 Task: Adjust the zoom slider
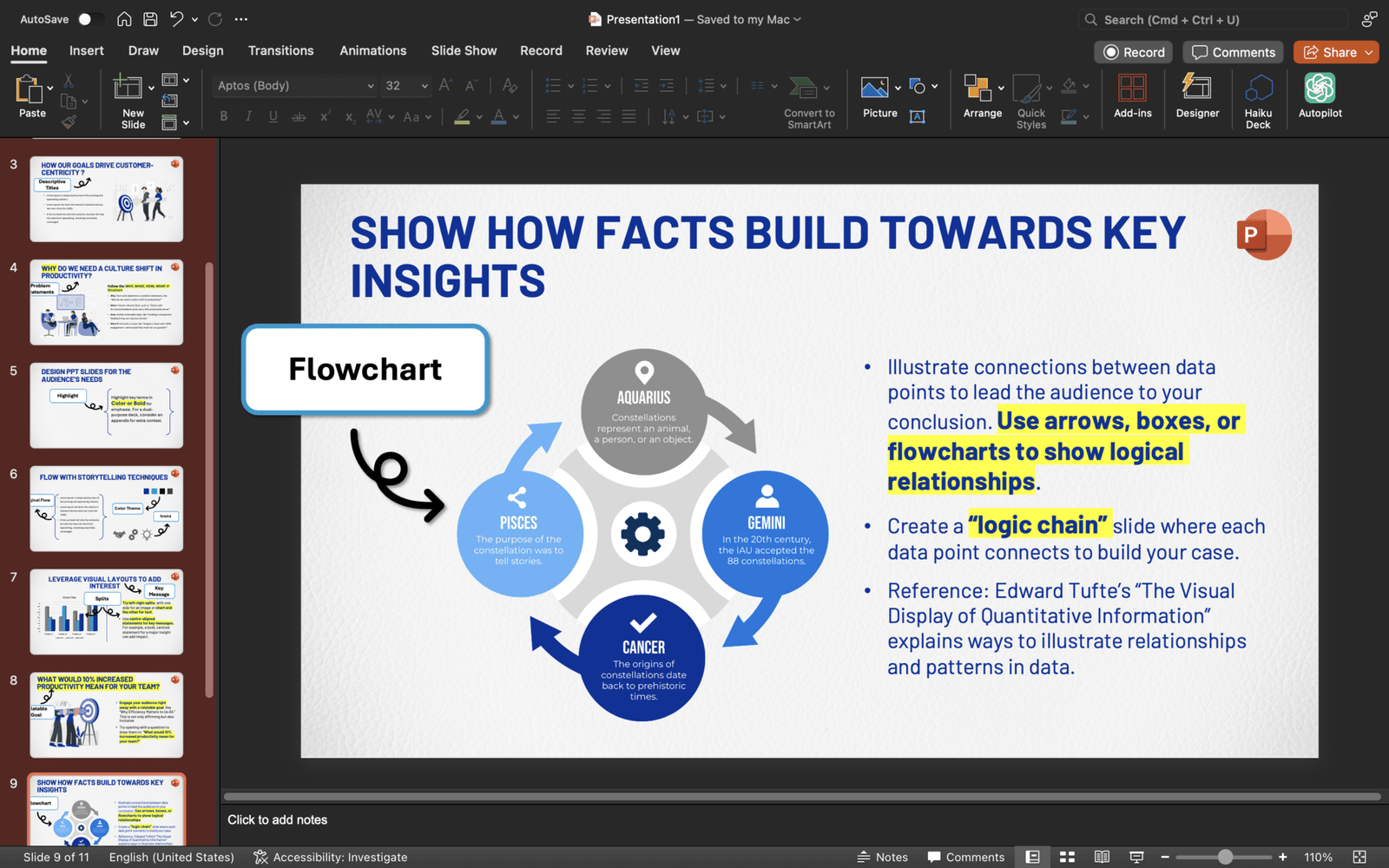1224,857
